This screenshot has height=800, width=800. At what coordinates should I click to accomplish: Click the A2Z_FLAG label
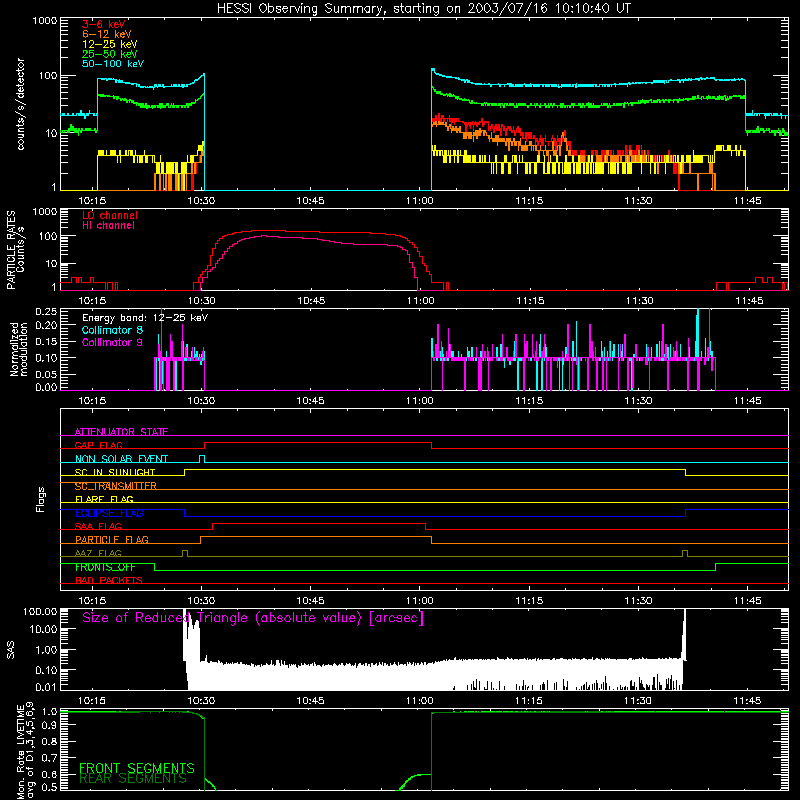click(x=98, y=553)
